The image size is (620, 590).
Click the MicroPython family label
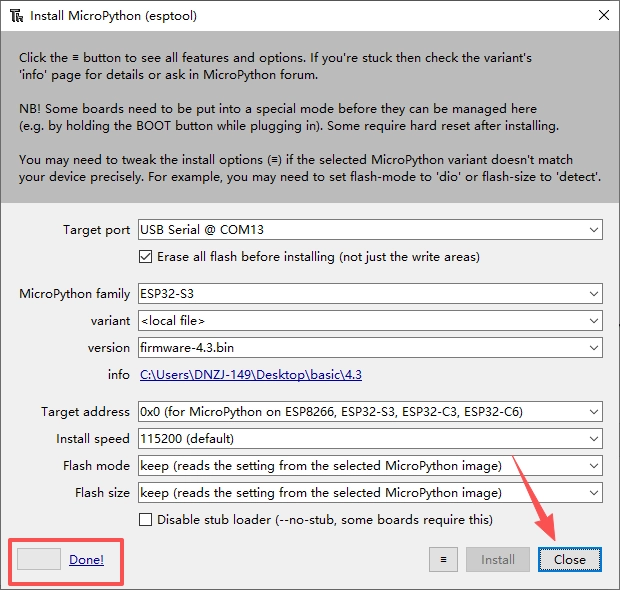tap(74, 294)
